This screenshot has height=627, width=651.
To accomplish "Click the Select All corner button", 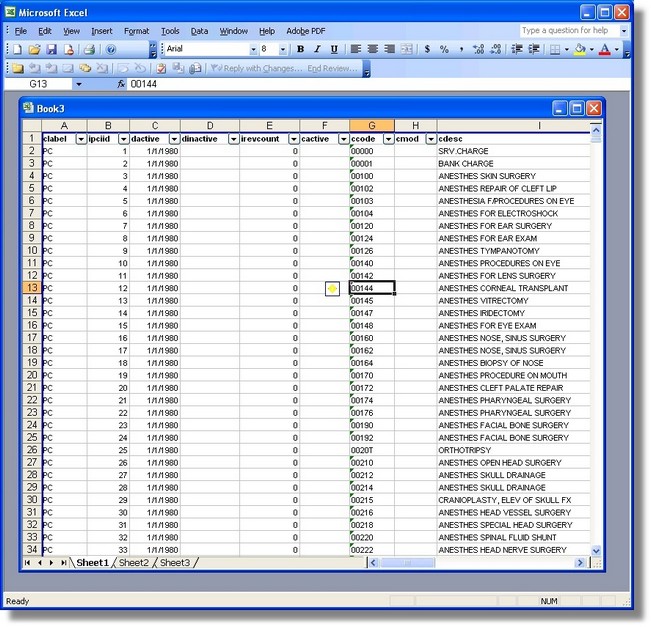I will pos(32,126).
